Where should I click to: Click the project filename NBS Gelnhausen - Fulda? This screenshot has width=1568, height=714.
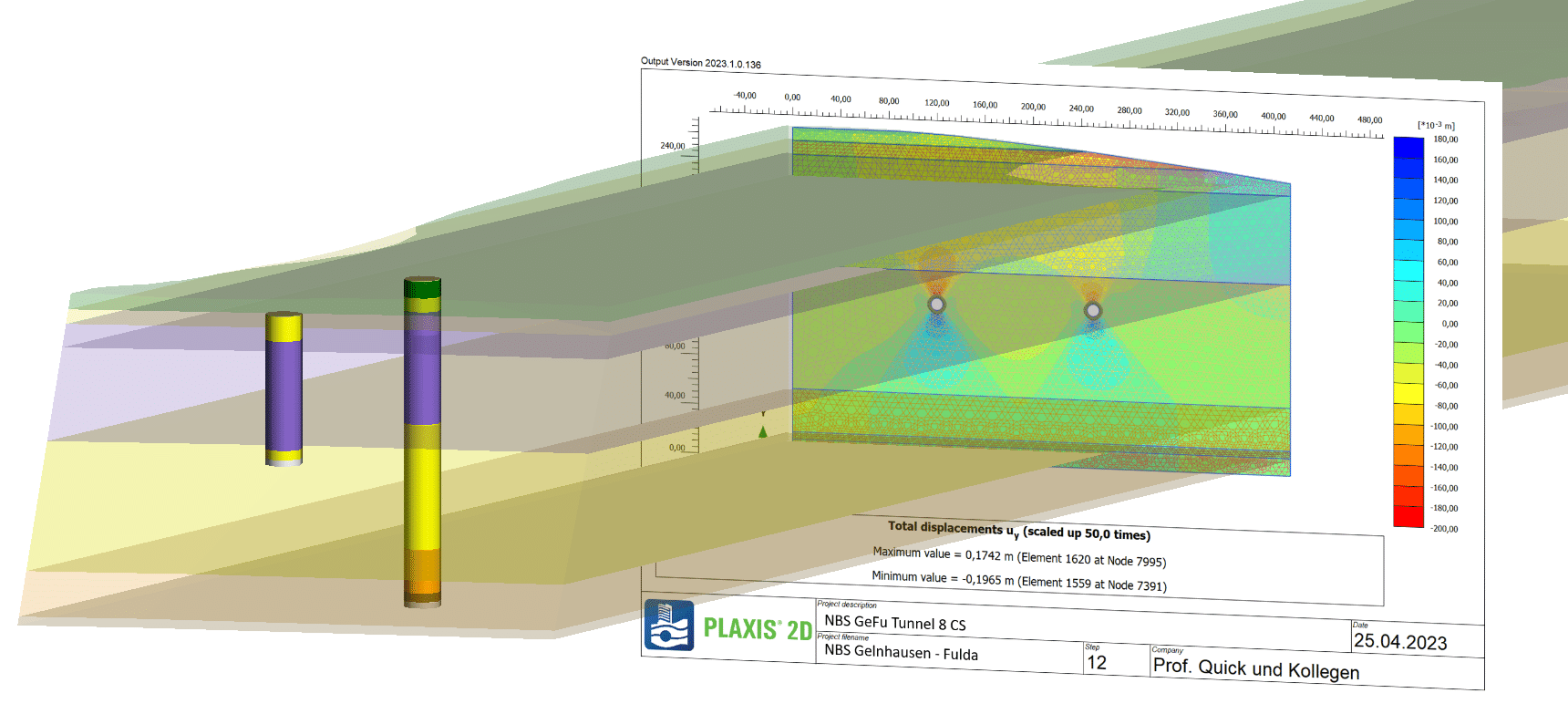(x=901, y=653)
